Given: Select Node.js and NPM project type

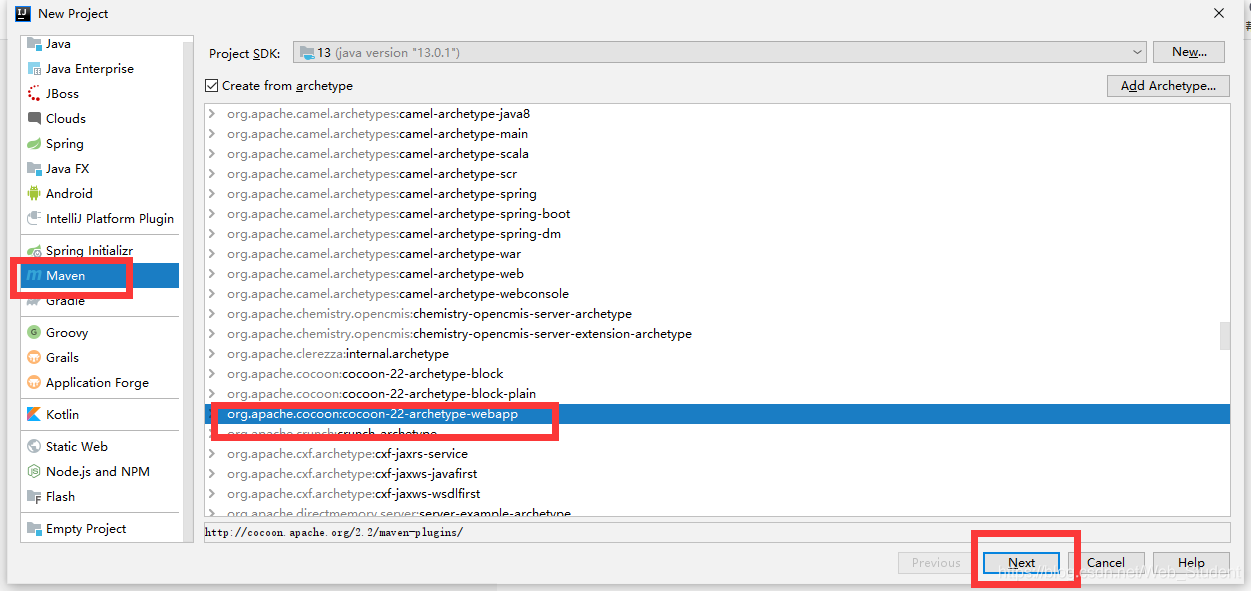Looking at the screenshot, I should point(100,472).
